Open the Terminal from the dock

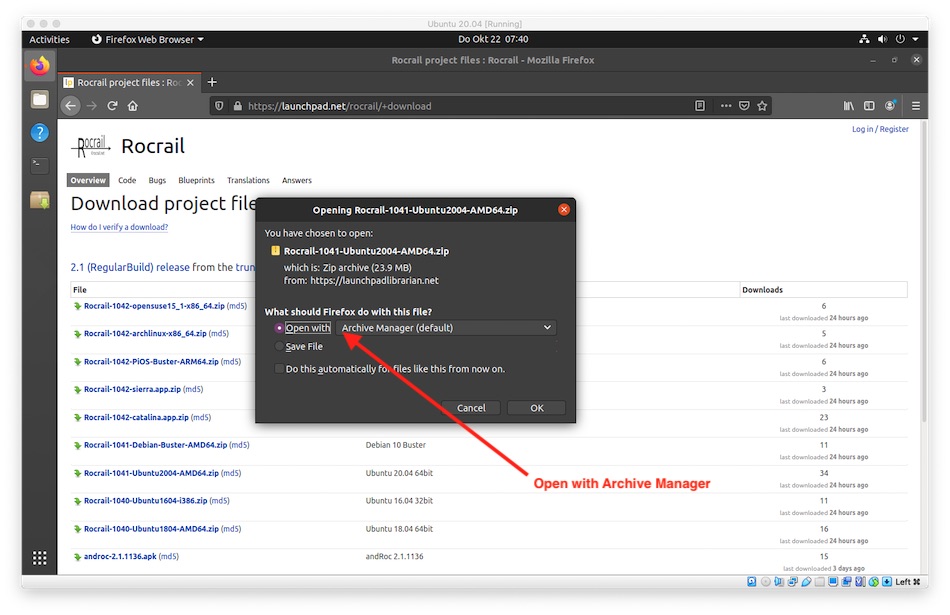39,165
